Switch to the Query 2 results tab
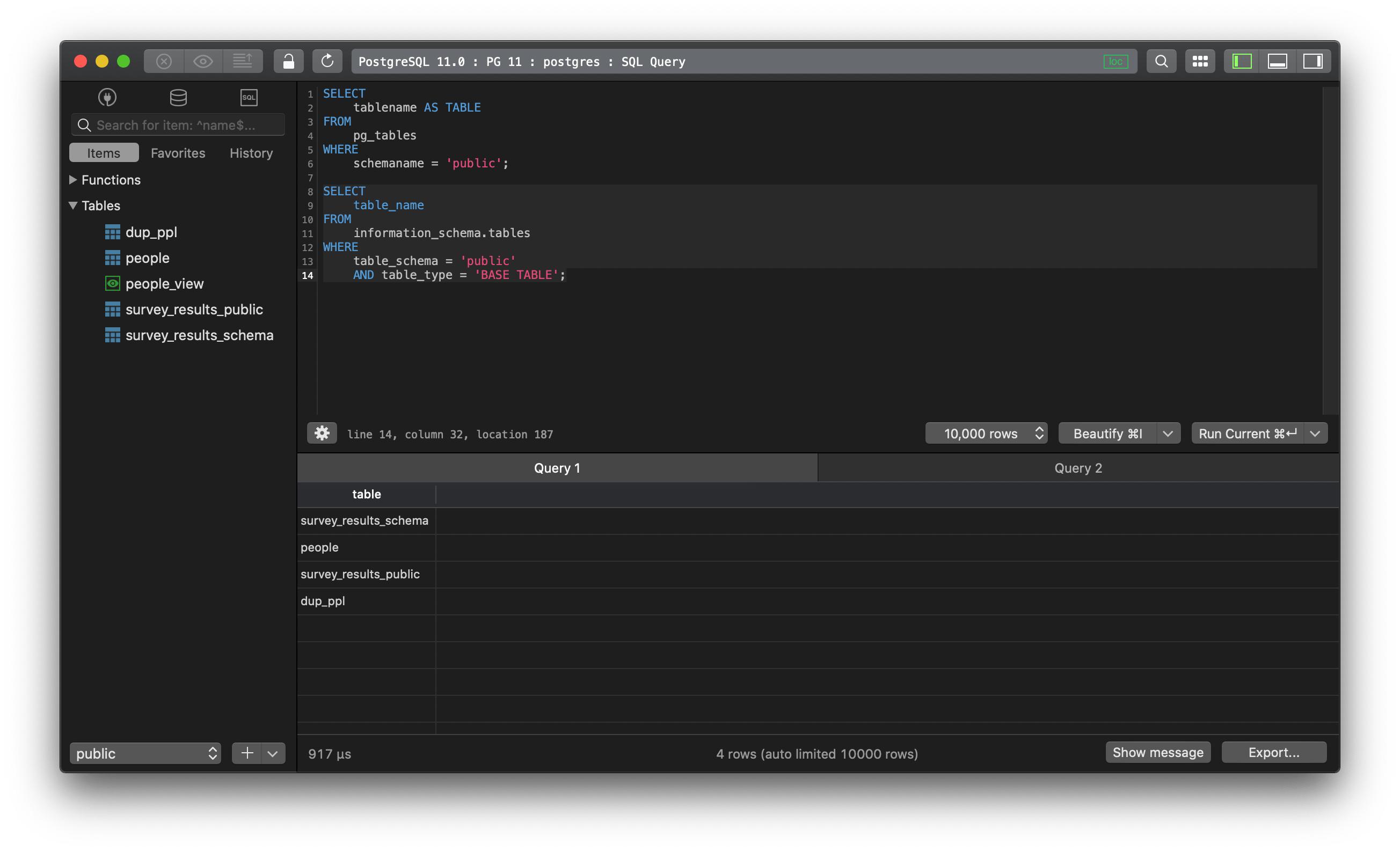The height and width of the screenshot is (852, 1400). click(x=1077, y=467)
